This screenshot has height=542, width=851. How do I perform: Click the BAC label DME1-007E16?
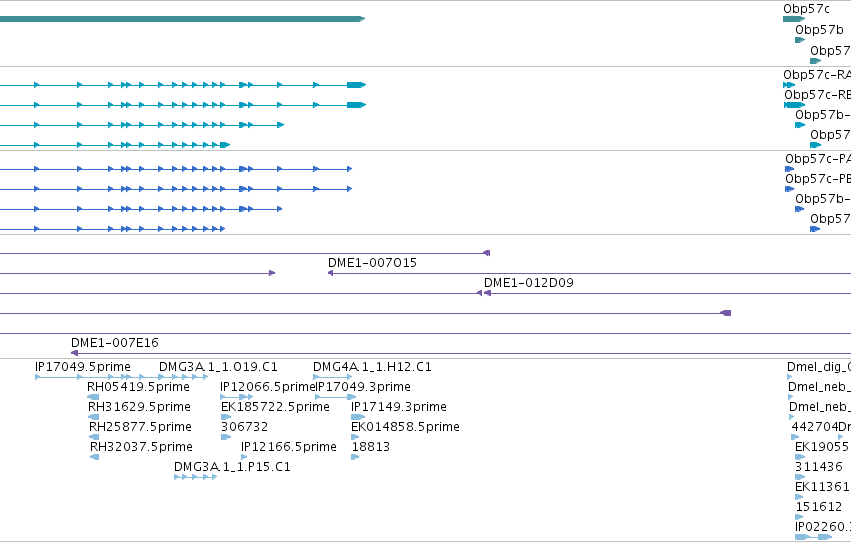(115, 343)
